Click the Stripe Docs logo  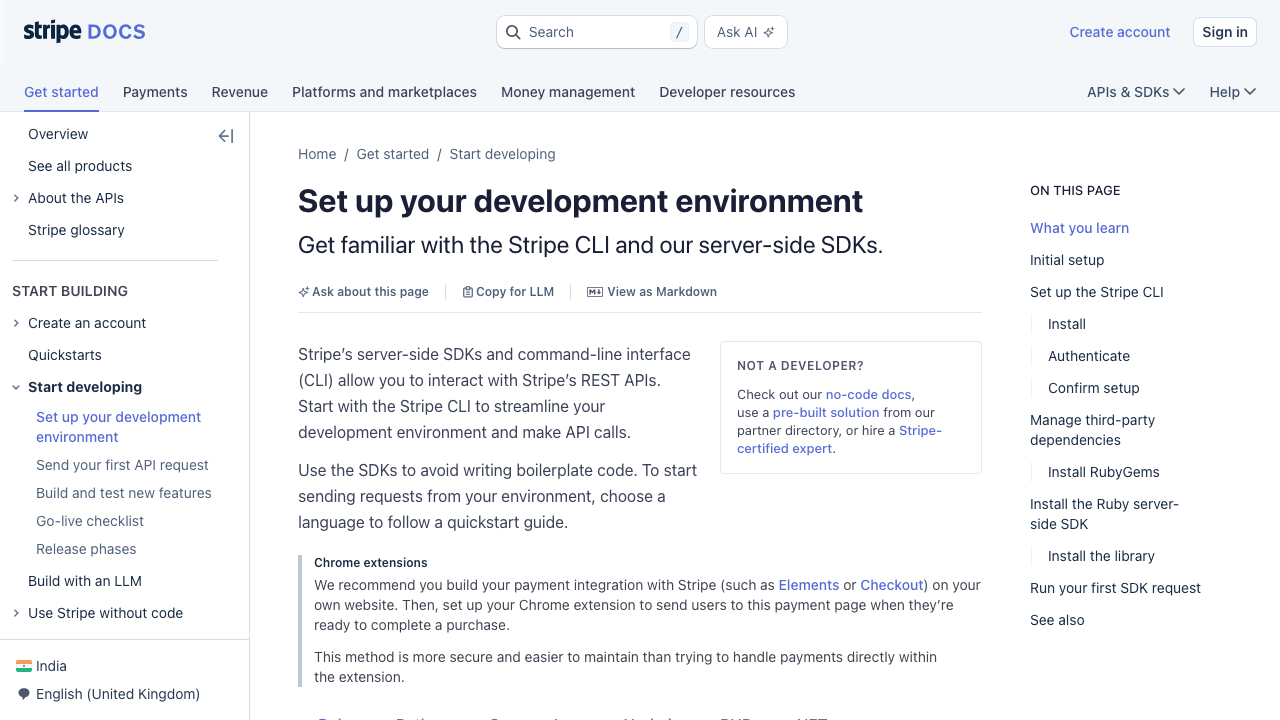pos(85,32)
